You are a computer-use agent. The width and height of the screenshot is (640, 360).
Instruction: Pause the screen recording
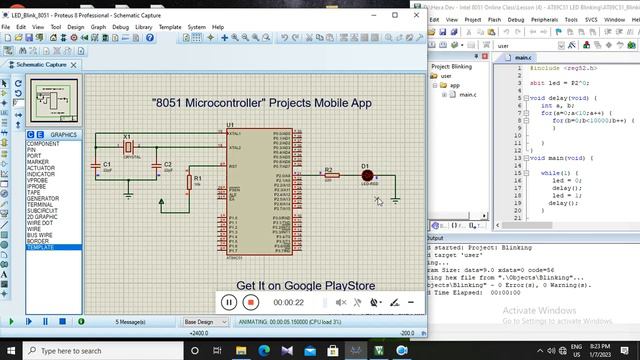[x=229, y=302]
